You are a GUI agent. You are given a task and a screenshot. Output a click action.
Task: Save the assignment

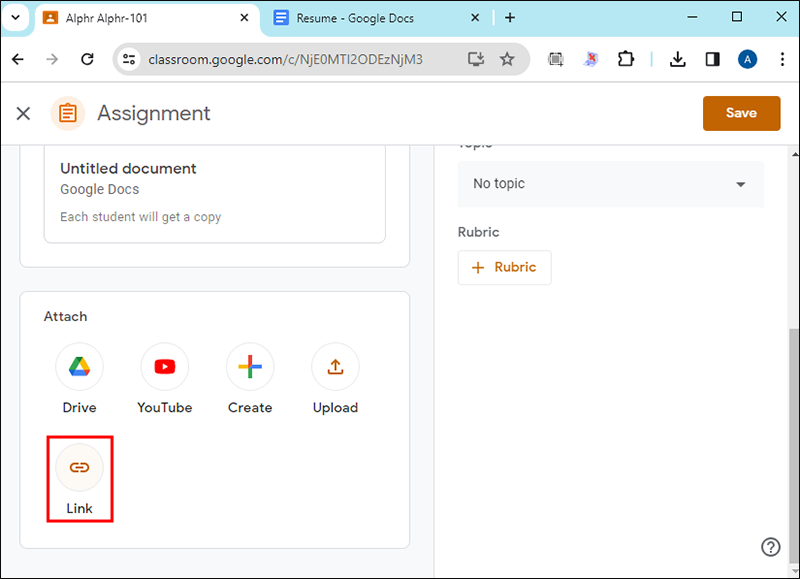click(x=741, y=113)
